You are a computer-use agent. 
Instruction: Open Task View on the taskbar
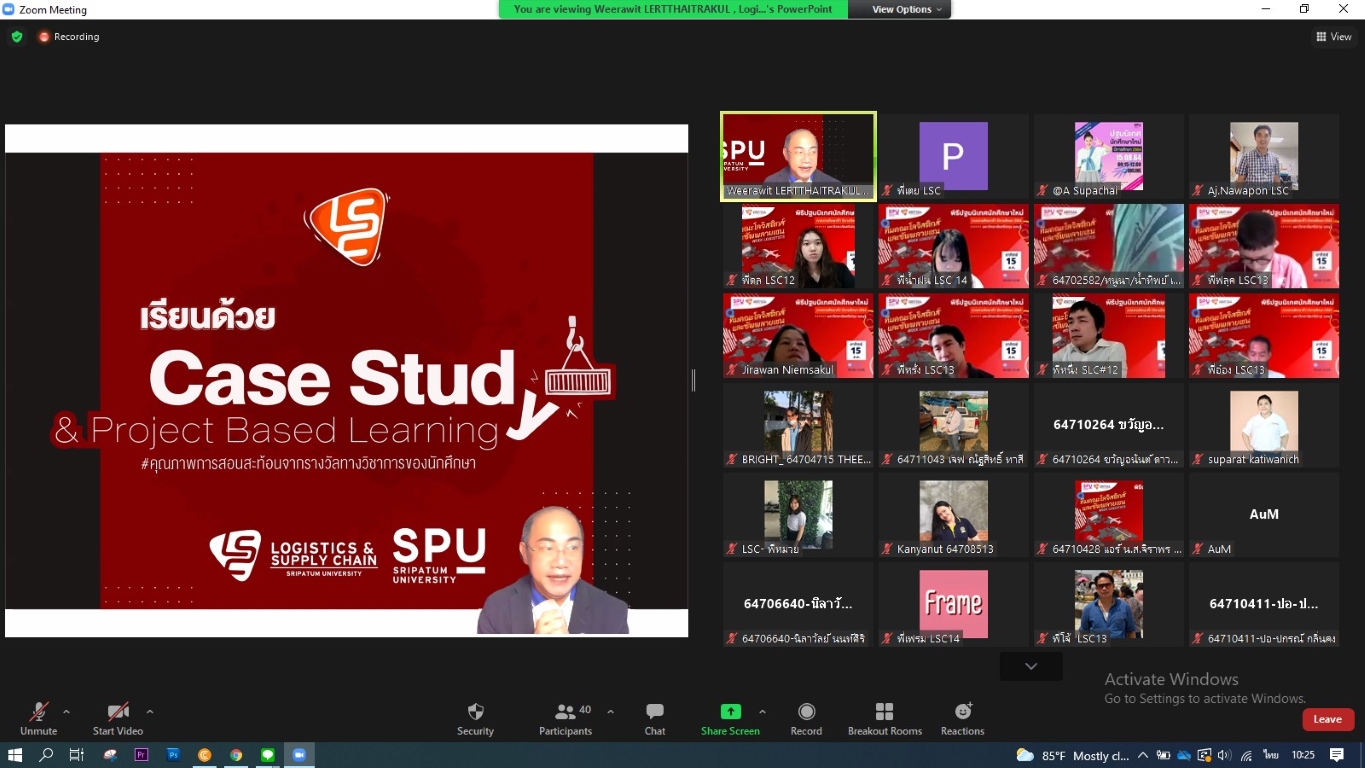(77, 755)
